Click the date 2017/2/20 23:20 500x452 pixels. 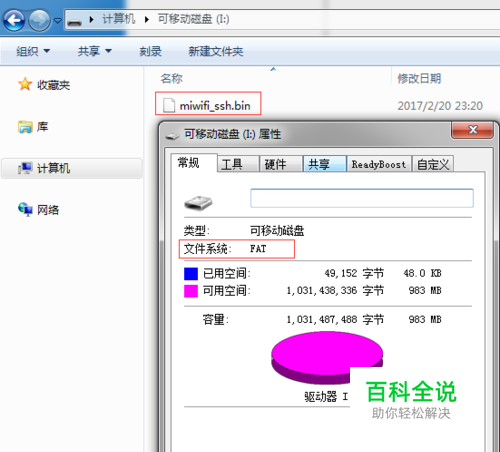click(440, 106)
